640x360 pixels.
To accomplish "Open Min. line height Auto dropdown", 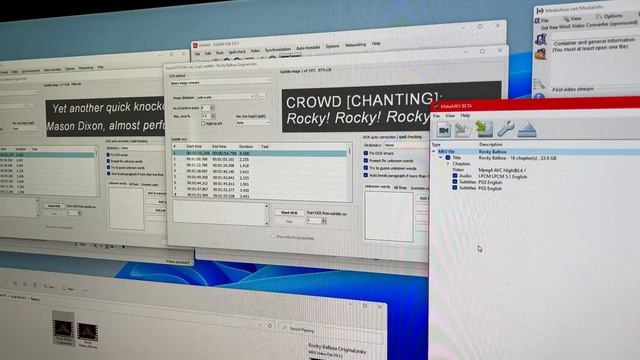I will tap(253, 122).
